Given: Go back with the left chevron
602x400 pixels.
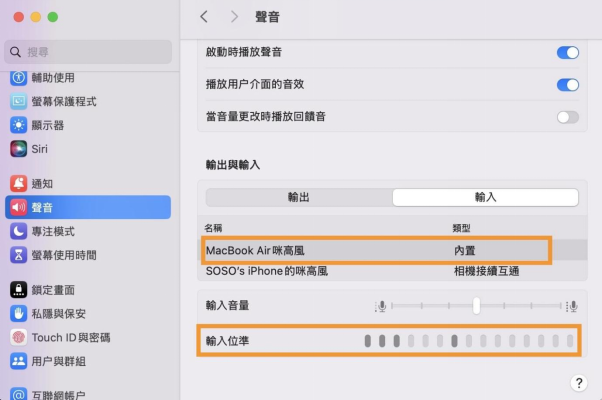Looking at the screenshot, I should [204, 17].
